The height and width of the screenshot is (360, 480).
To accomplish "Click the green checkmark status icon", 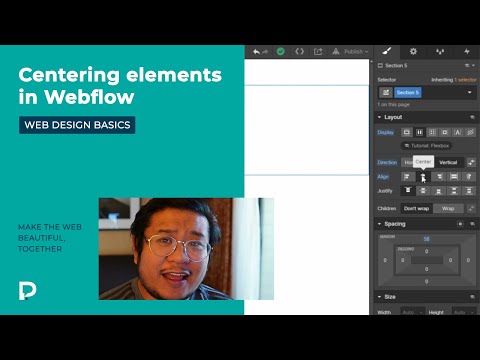I will tap(281, 52).
